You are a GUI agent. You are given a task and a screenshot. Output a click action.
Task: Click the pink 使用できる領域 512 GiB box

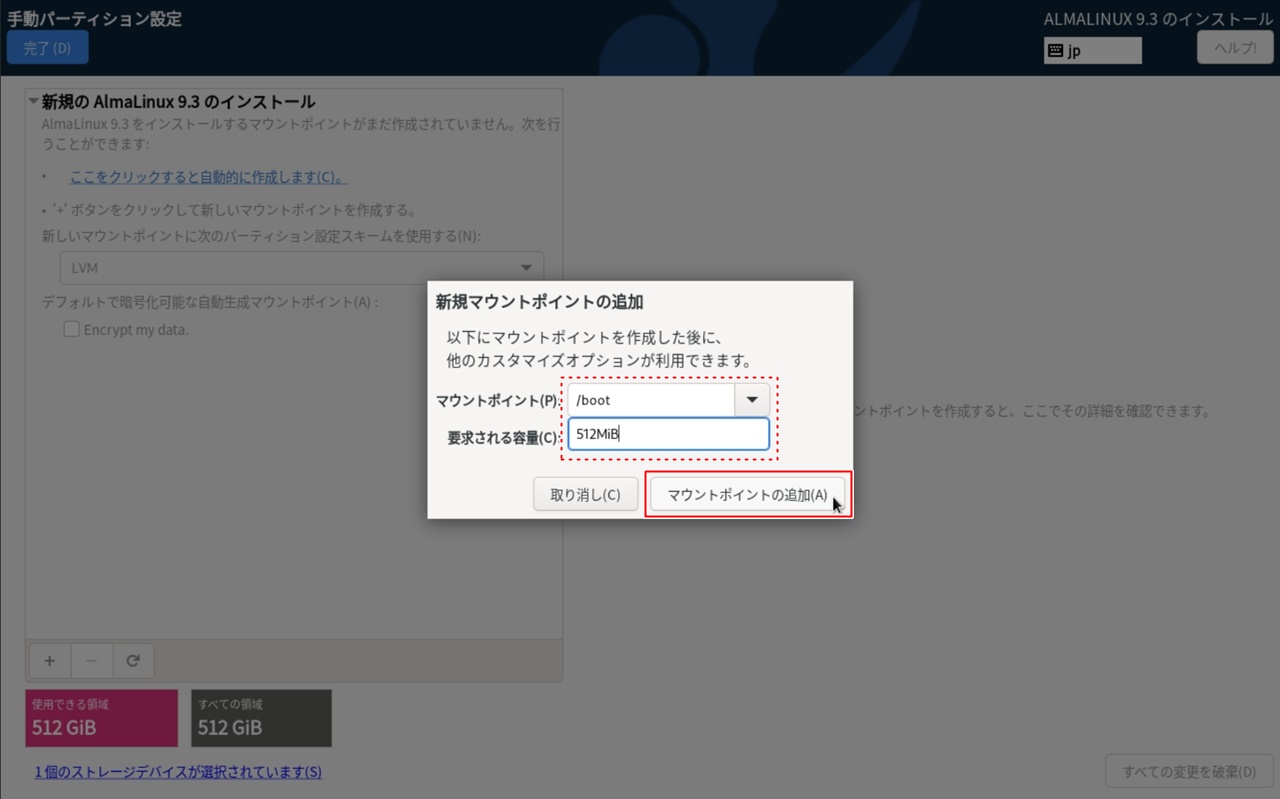tap(101, 718)
